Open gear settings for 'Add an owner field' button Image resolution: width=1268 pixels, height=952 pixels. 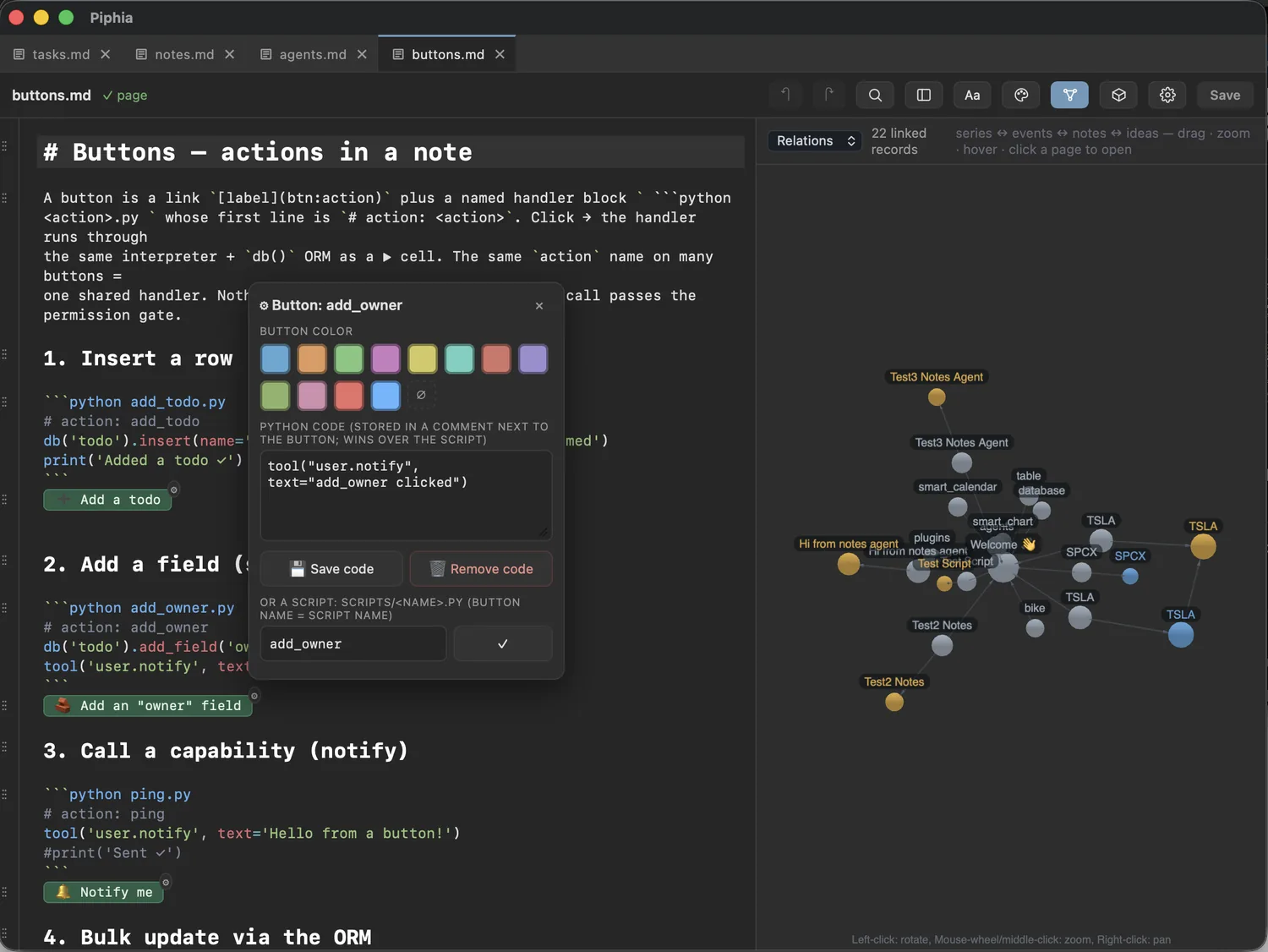[254, 696]
